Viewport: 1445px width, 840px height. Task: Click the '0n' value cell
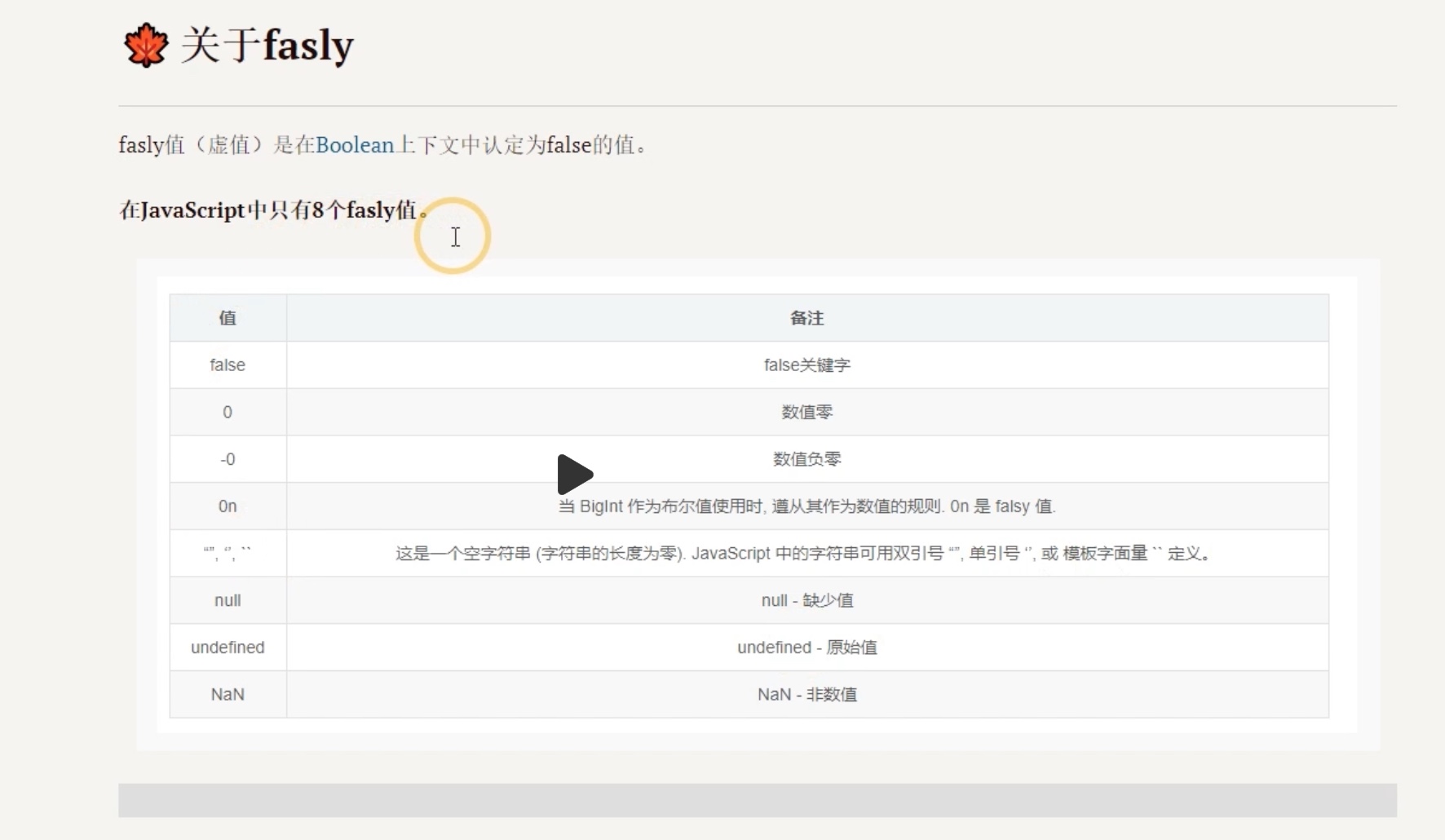click(228, 506)
